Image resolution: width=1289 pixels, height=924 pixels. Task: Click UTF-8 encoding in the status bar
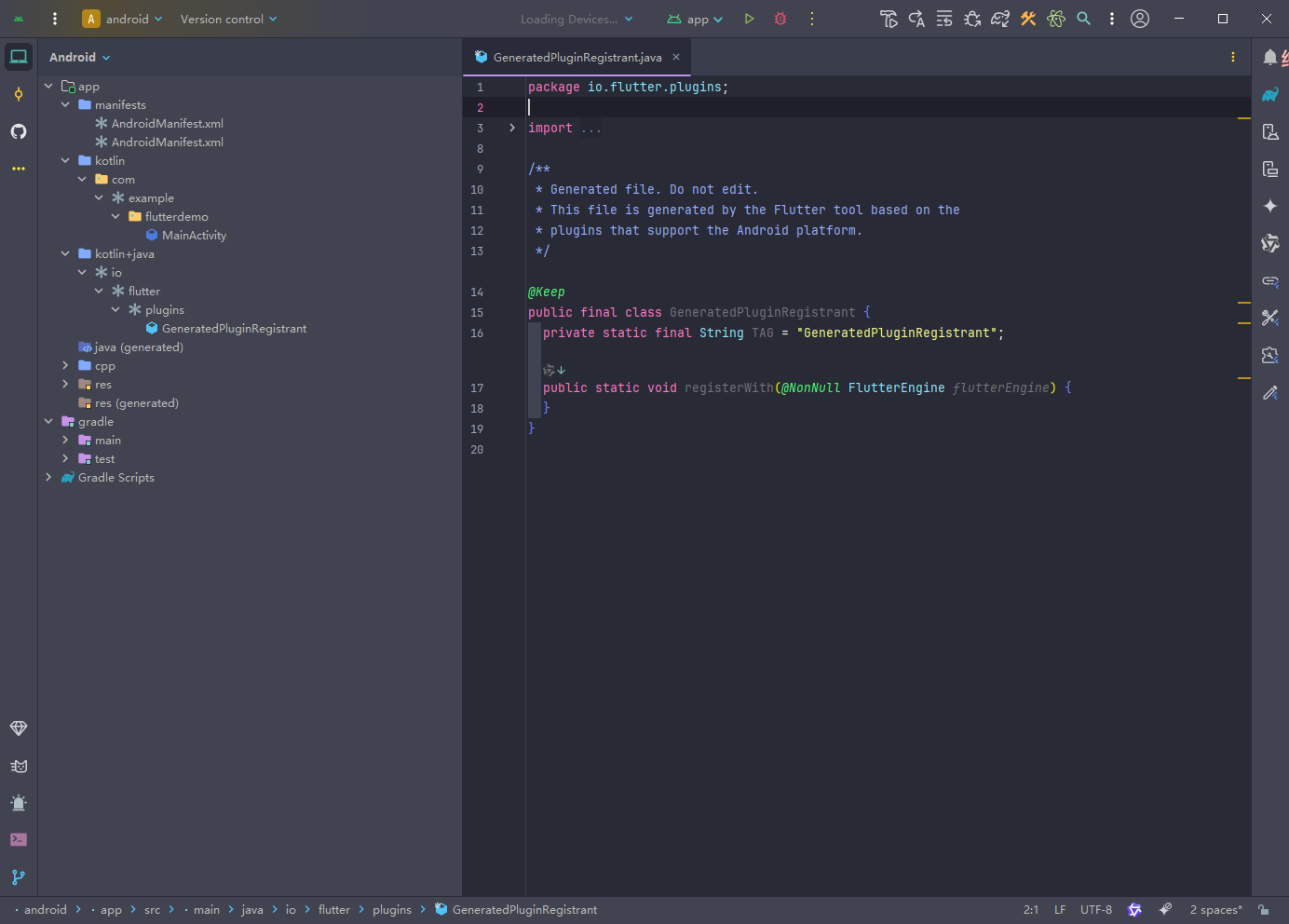point(1095,910)
